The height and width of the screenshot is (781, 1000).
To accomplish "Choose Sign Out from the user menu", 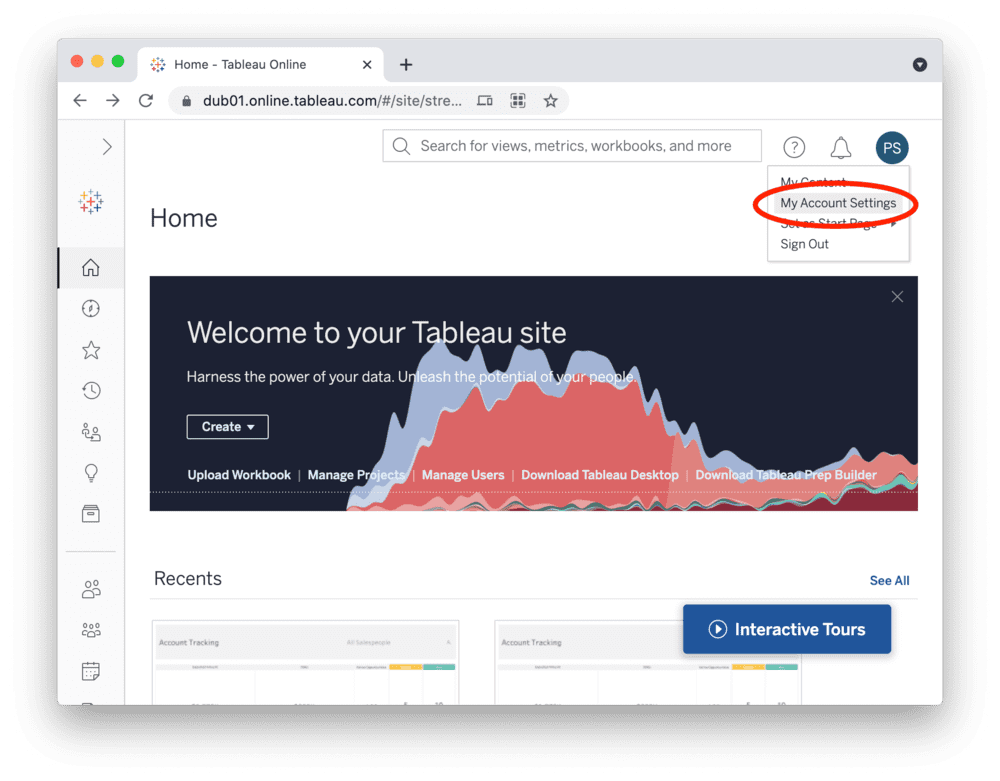I will tap(805, 244).
